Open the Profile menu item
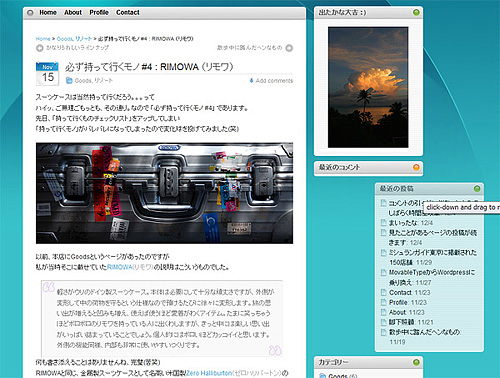 point(99,13)
